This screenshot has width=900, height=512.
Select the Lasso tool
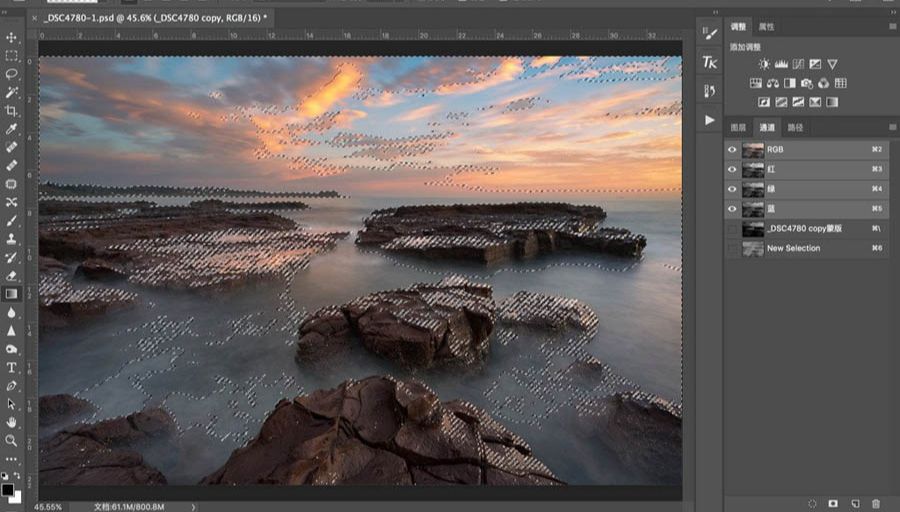pyautogui.click(x=11, y=74)
